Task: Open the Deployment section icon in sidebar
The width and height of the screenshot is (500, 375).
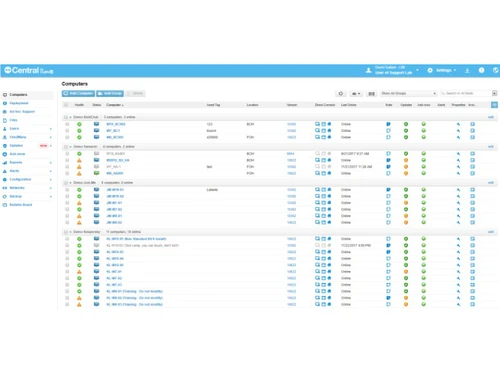Action: [5, 103]
